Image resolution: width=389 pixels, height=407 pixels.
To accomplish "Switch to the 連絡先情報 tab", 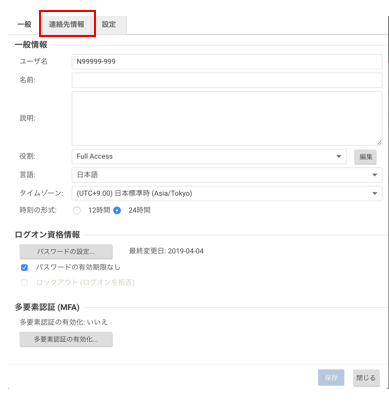I will click(x=67, y=24).
